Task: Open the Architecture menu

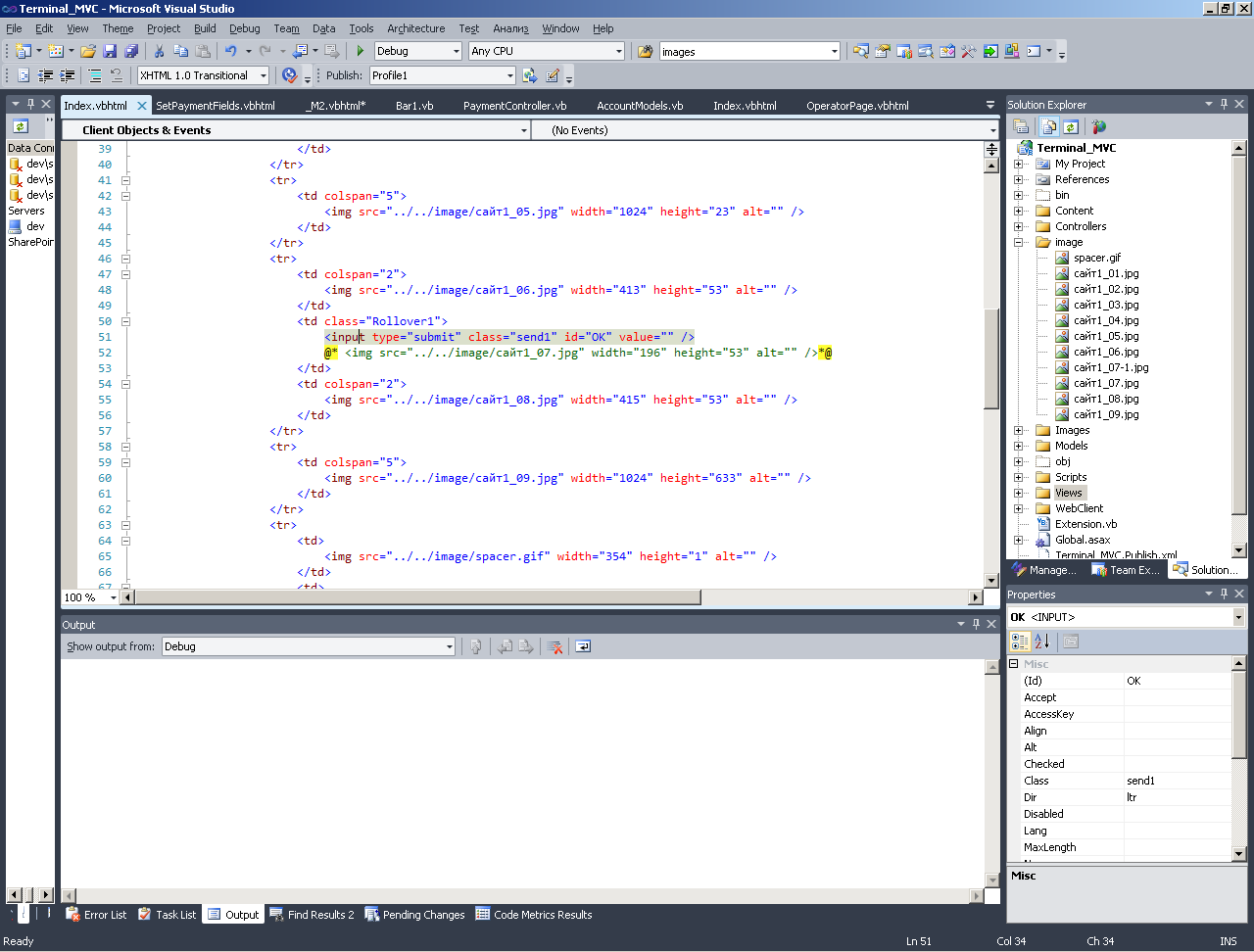Action: pos(415,28)
